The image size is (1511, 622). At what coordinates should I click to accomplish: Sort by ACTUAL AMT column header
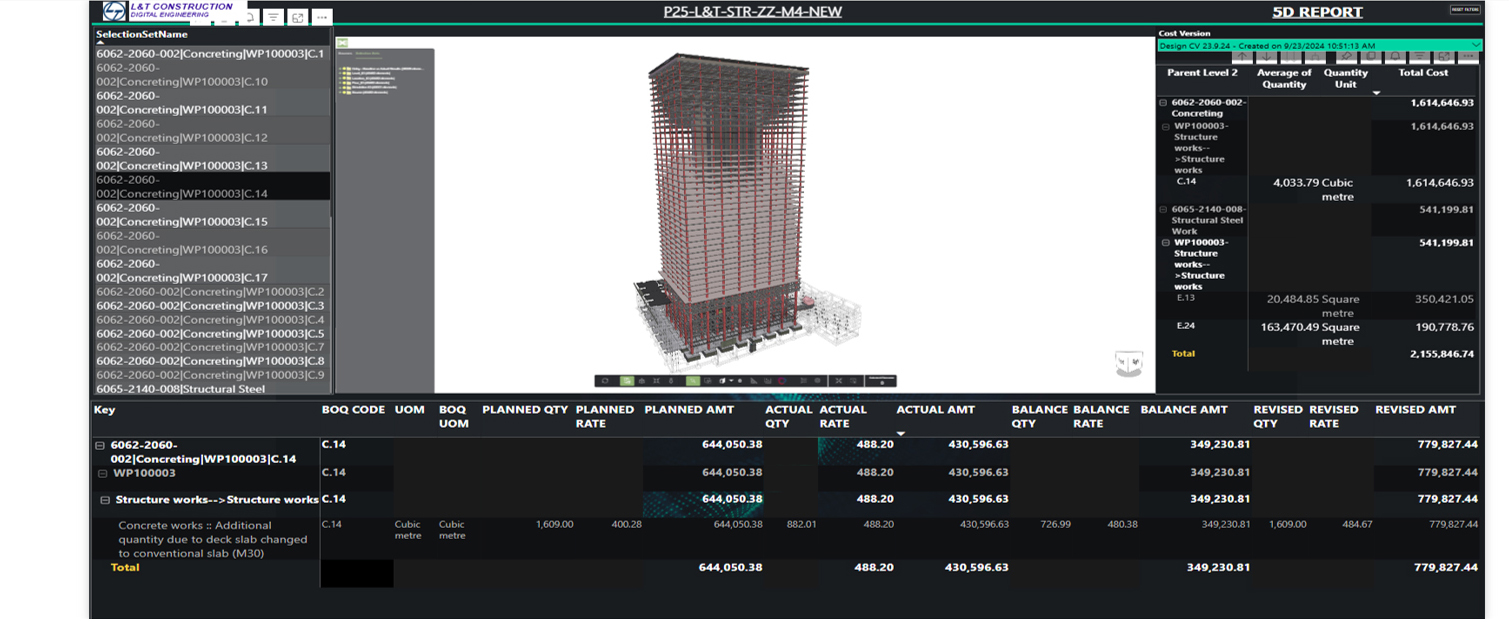[x=934, y=410]
